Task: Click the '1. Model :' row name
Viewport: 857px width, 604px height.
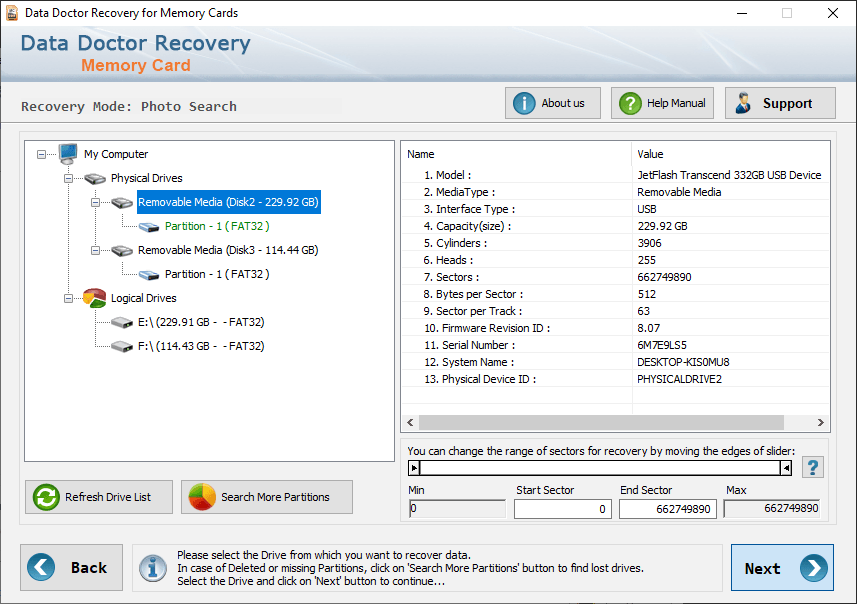Action: click(x=448, y=175)
